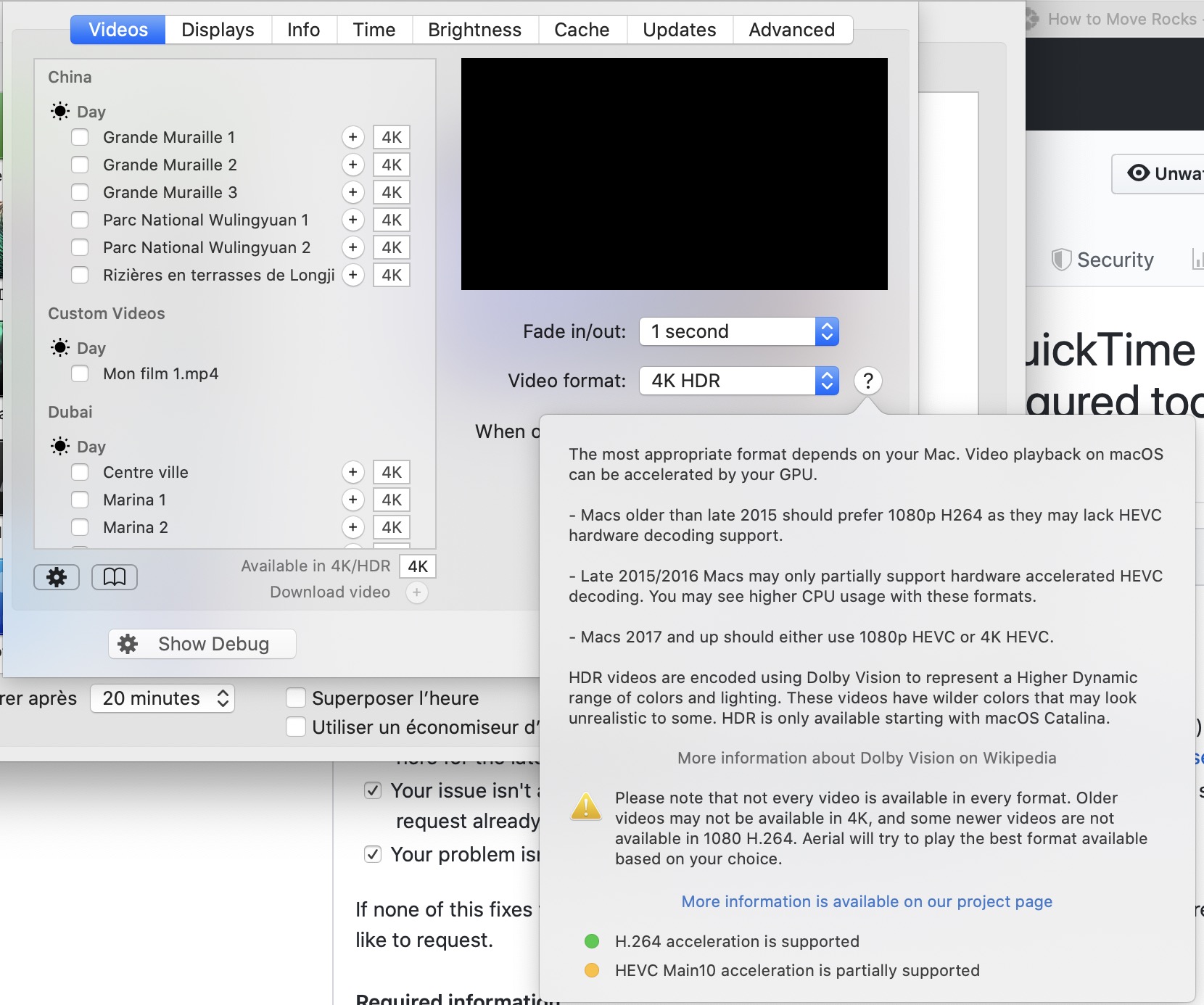Image resolution: width=1204 pixels, height=1005 pixels.
Task: Click plus icon for Marina 1
Action: coord(353,500)
